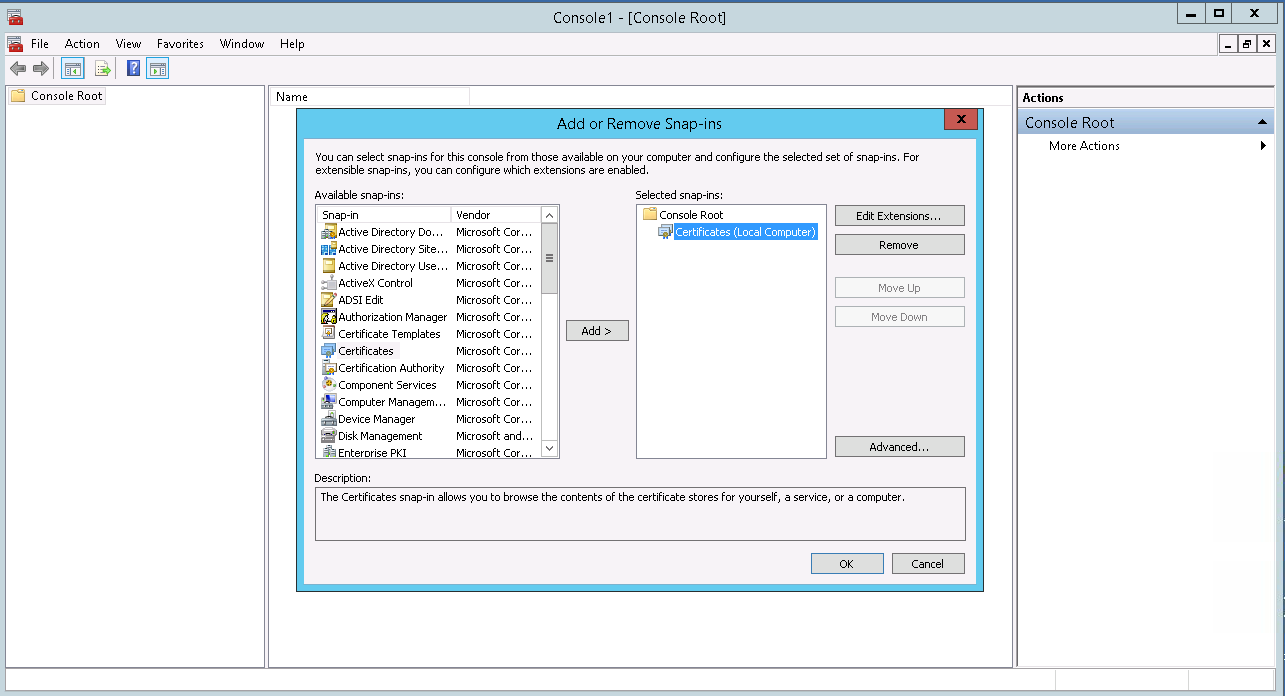Click the vendor cell in the ADSI Edit row
The width and height of the screenshot is (1285, 696).
click(x=494, y=300)
